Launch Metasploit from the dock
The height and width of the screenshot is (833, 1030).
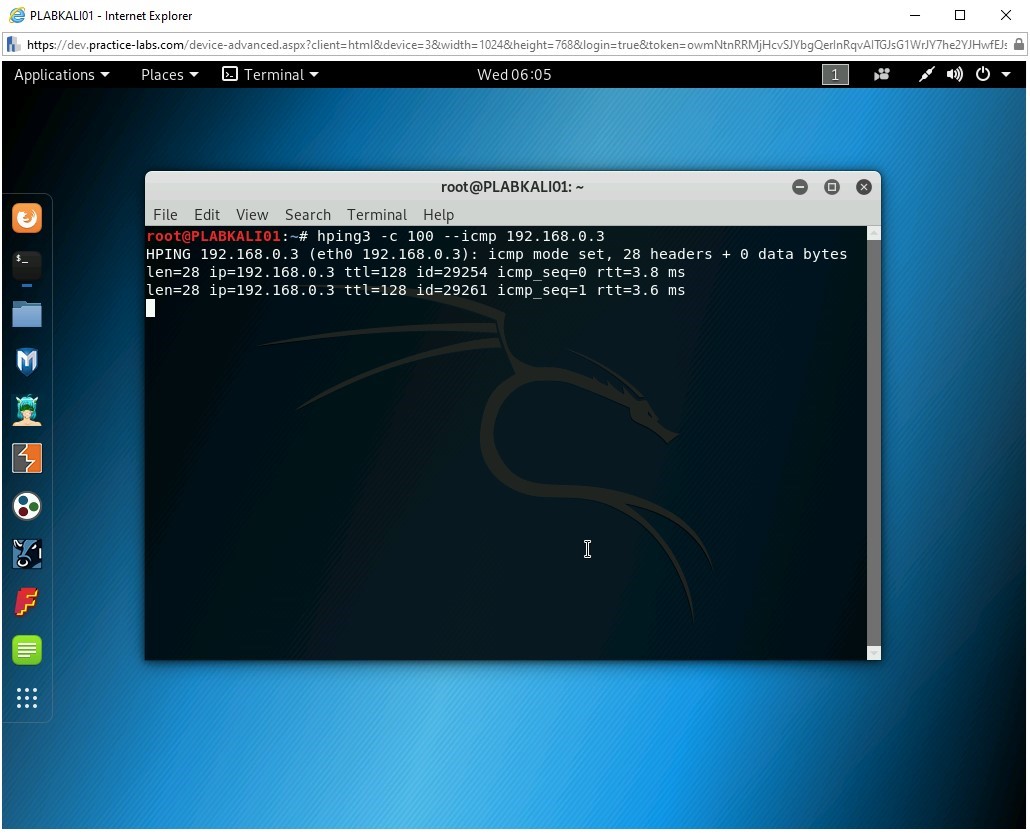coord(27,362)
